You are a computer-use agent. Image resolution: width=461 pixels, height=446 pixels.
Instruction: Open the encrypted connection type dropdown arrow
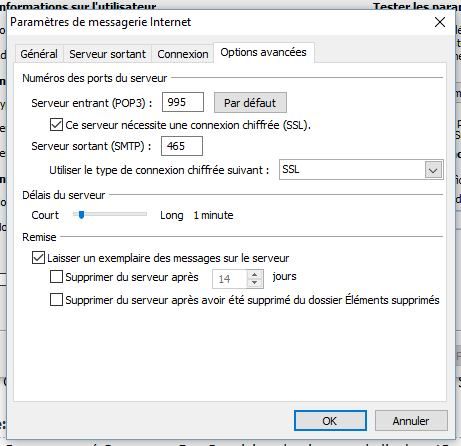coord(433,170)
